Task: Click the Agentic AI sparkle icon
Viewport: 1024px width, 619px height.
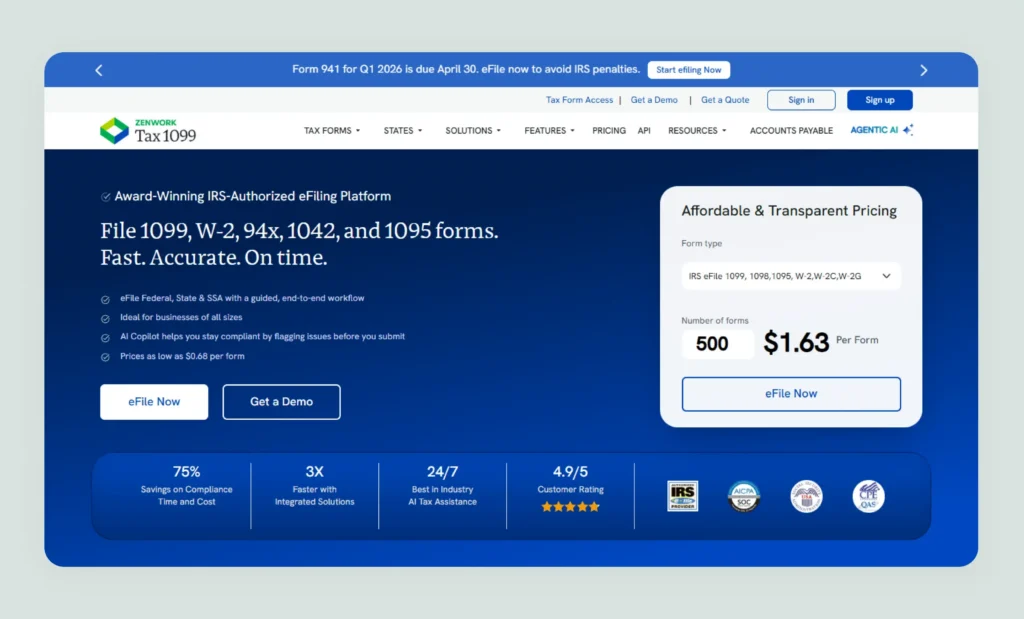Action: point(908,130)
